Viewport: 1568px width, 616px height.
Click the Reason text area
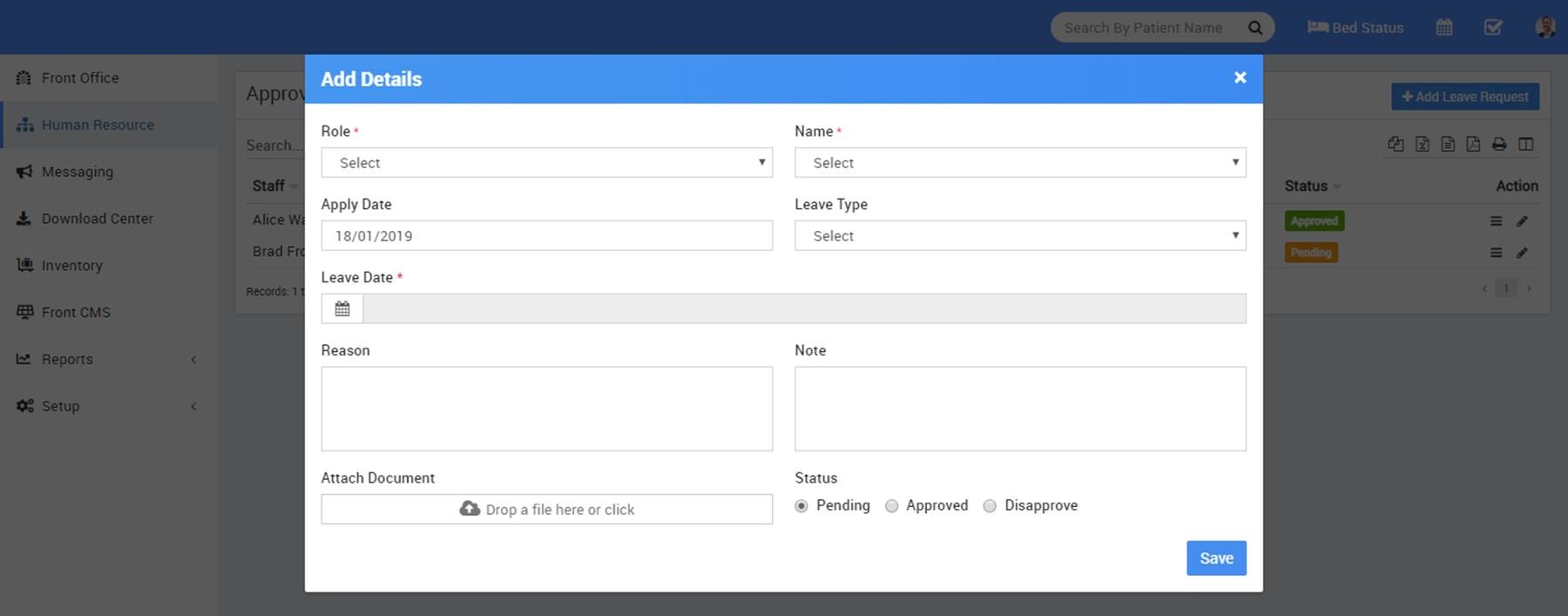tap(546, 409)
